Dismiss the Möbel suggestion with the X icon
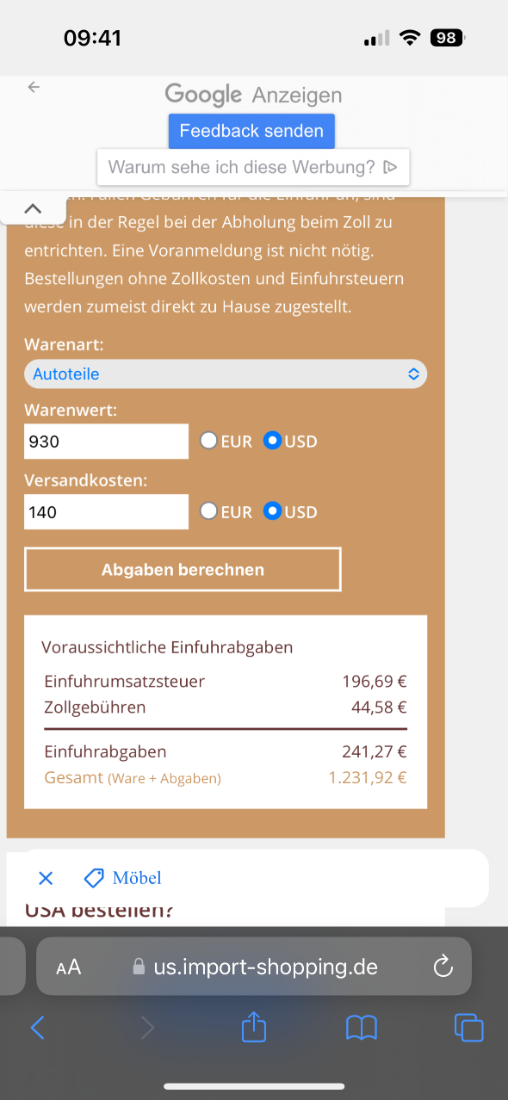The width and height of the screenshot is (508, 1100). pyautogui.click(x=46, y=878)
